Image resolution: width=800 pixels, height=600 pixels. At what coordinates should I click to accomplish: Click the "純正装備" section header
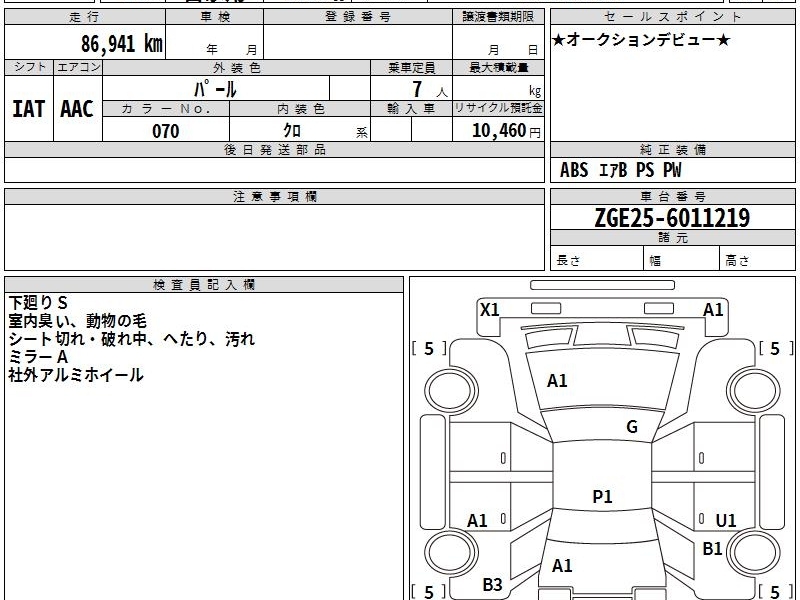[x=672, y=149]
